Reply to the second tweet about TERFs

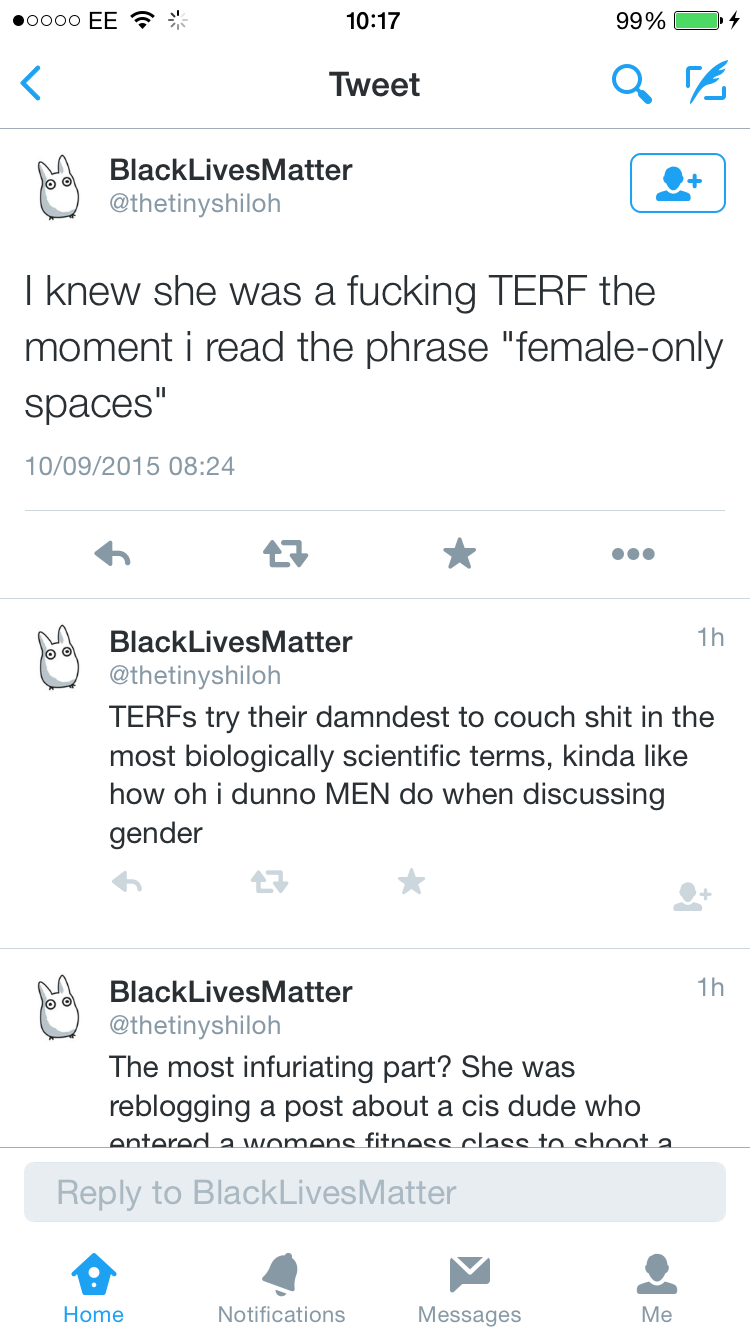click(126, 881)
